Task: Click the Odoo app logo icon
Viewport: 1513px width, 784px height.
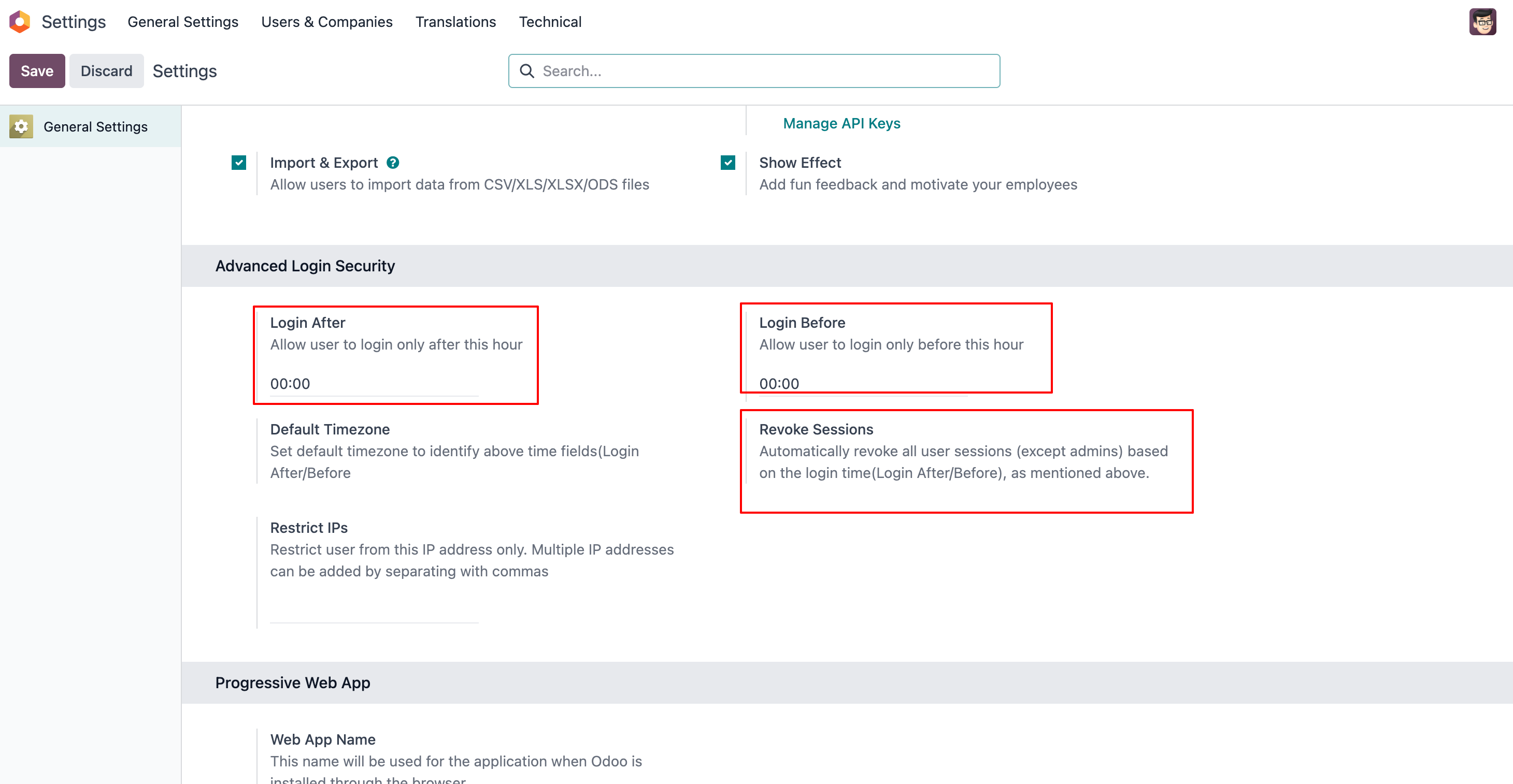Action: (x=20, y=22)
